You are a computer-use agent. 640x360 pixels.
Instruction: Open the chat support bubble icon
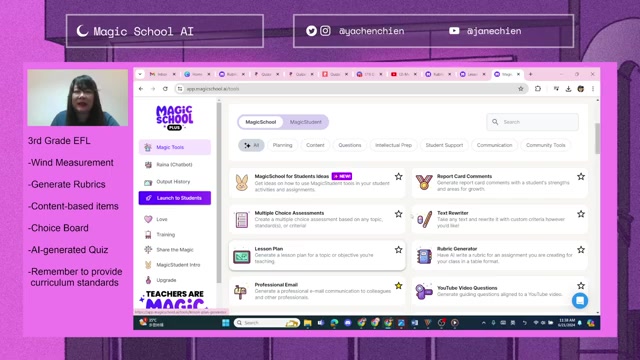(580, 301)
